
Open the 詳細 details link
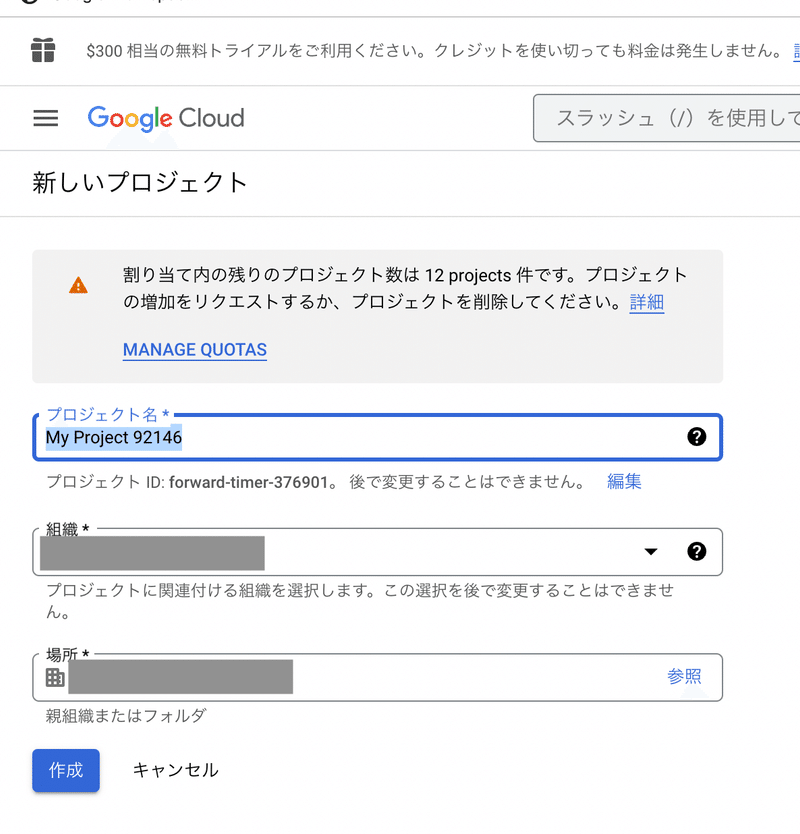[647, 302]
